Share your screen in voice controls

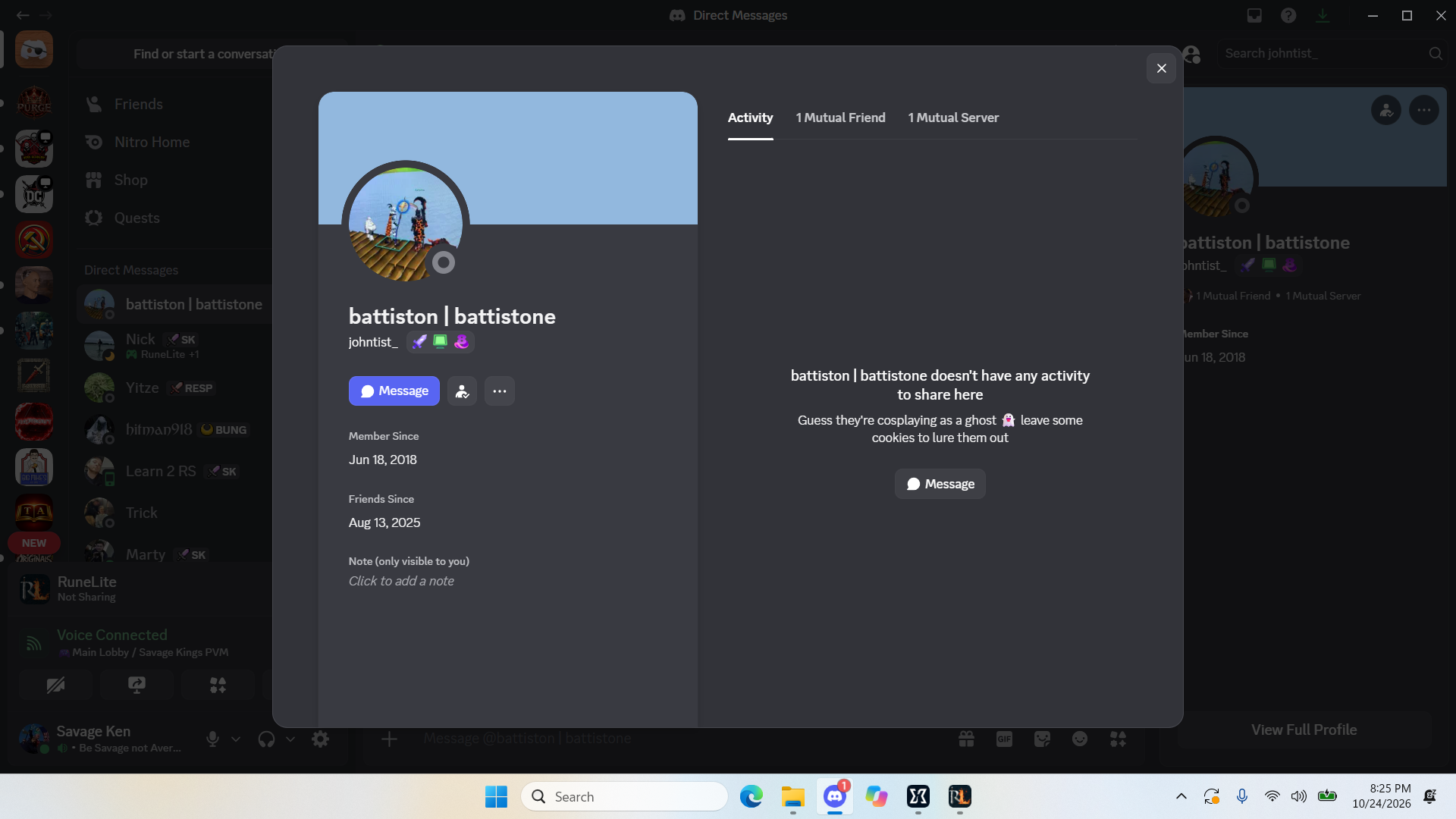(x=136, y=686)
